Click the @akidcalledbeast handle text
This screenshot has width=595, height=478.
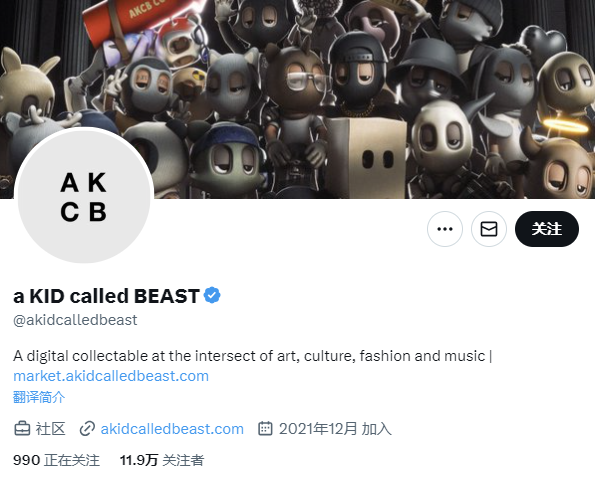tap(75, 320)
